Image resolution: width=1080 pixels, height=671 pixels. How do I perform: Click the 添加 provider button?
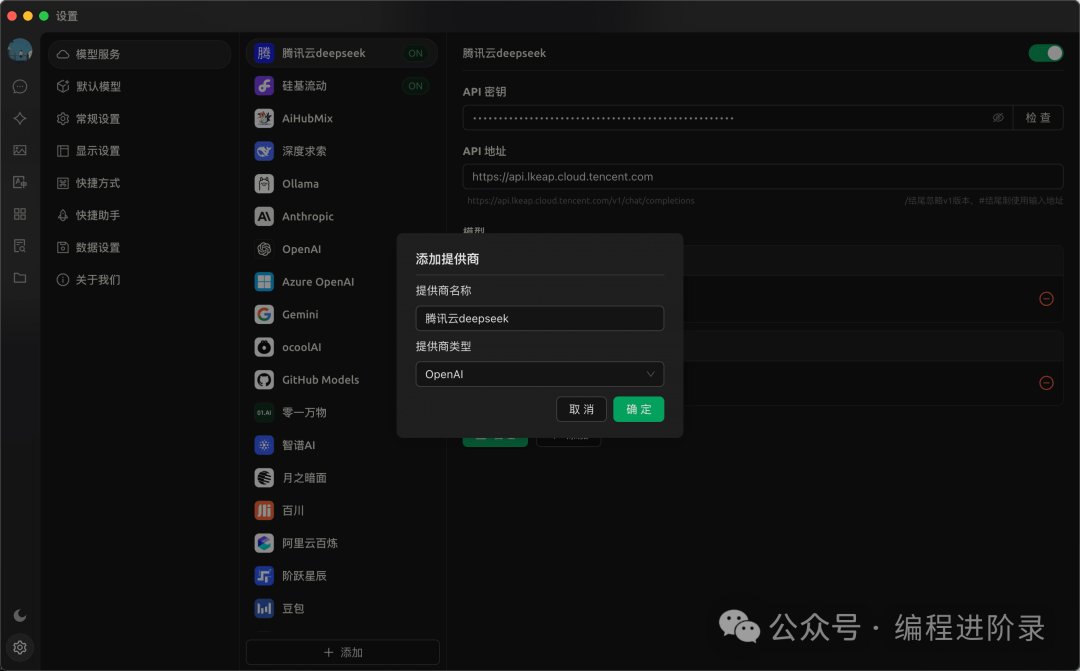coord(343,652)
